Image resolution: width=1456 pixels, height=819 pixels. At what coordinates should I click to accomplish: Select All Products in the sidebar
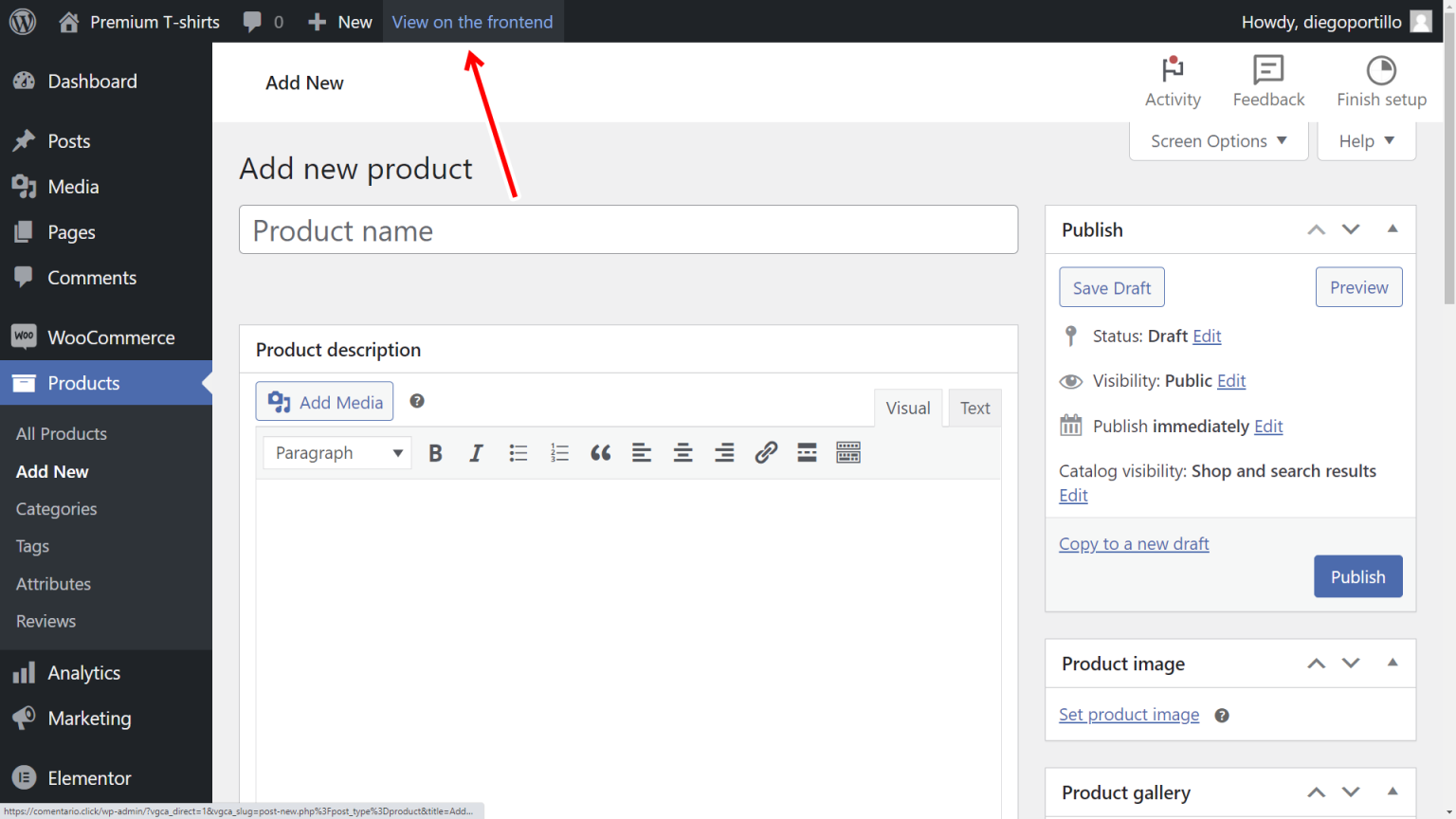pyautogui.click(x=61, y=433)
